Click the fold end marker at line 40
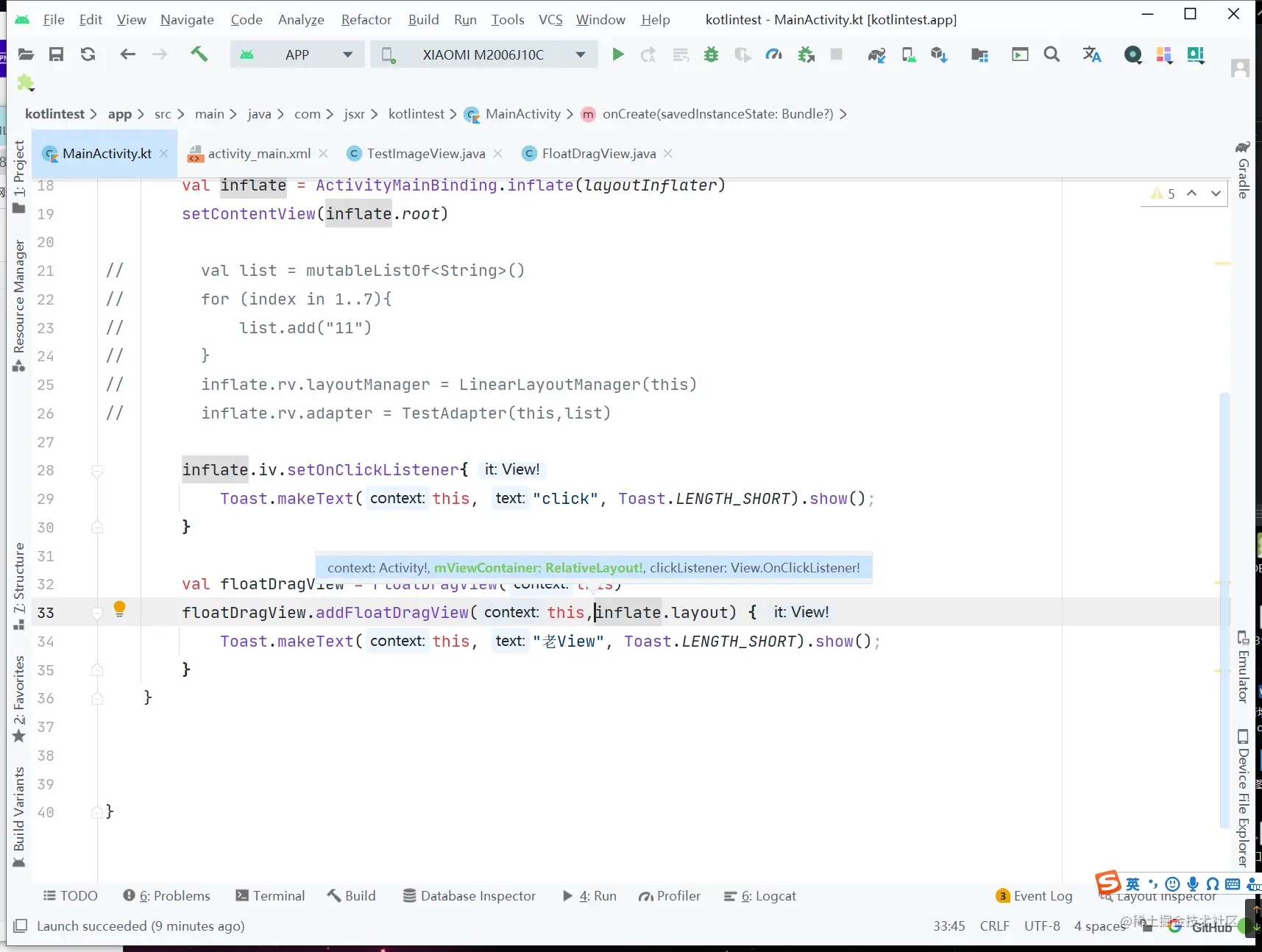The image size is (1262, 952). coord(97,812)
